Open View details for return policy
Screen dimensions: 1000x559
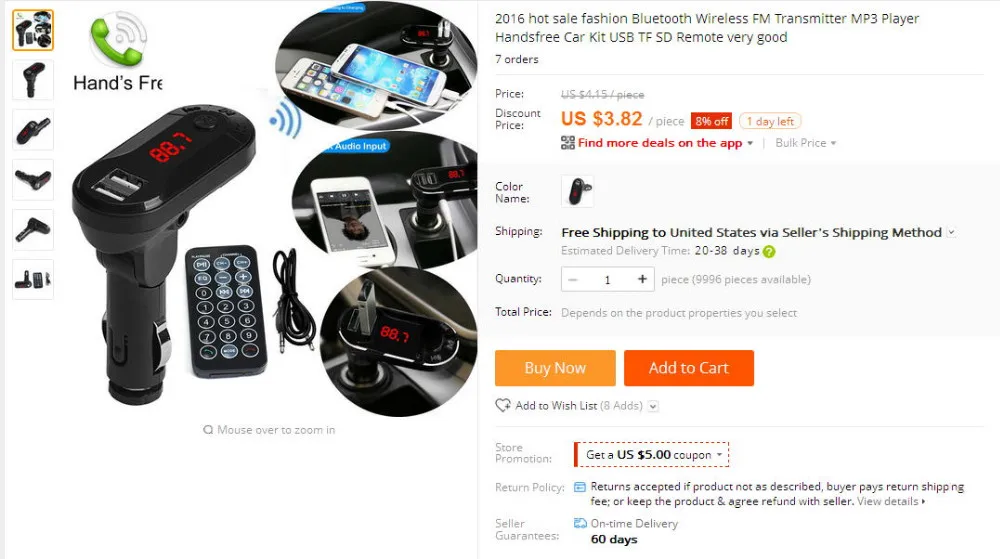point(891,502)
